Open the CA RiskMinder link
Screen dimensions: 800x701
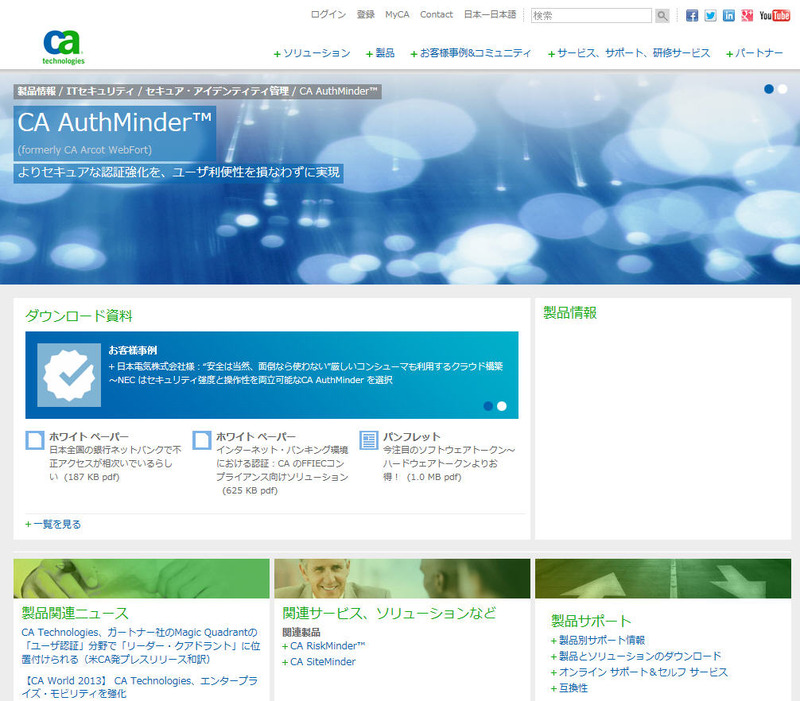328,646
